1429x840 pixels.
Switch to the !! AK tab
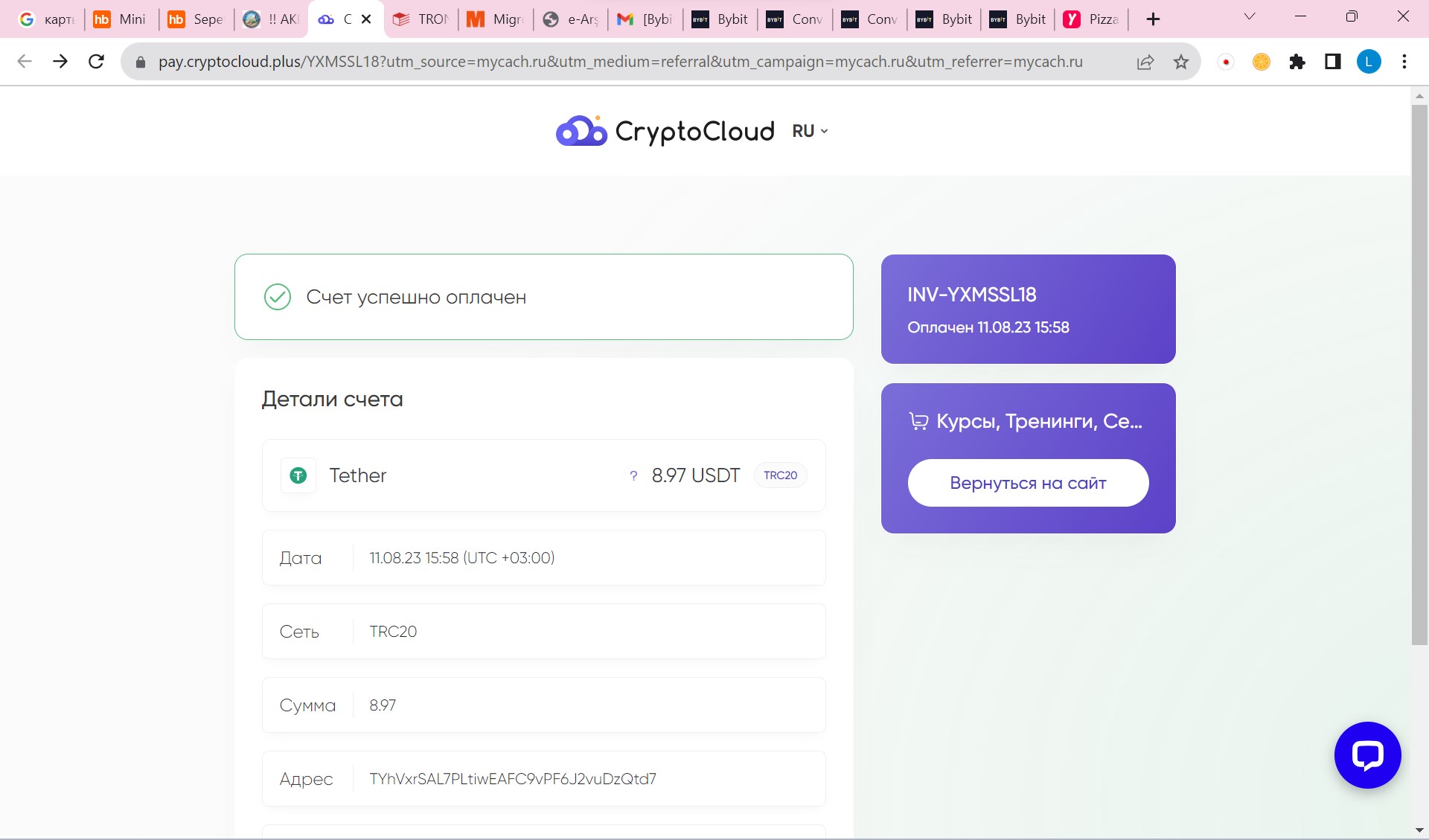click(271, 19)
